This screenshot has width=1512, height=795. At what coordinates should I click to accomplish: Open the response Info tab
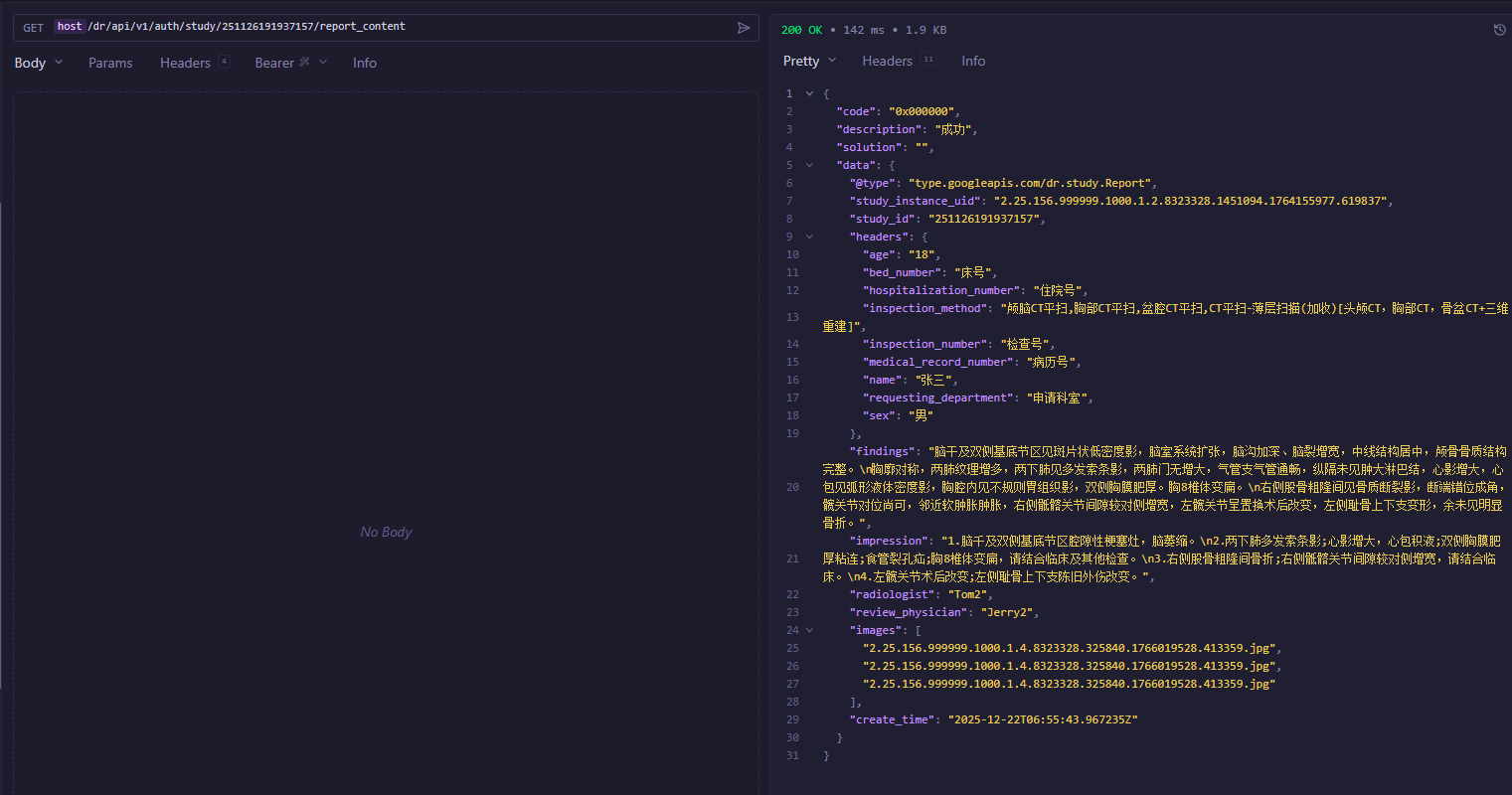click(973, 61)
